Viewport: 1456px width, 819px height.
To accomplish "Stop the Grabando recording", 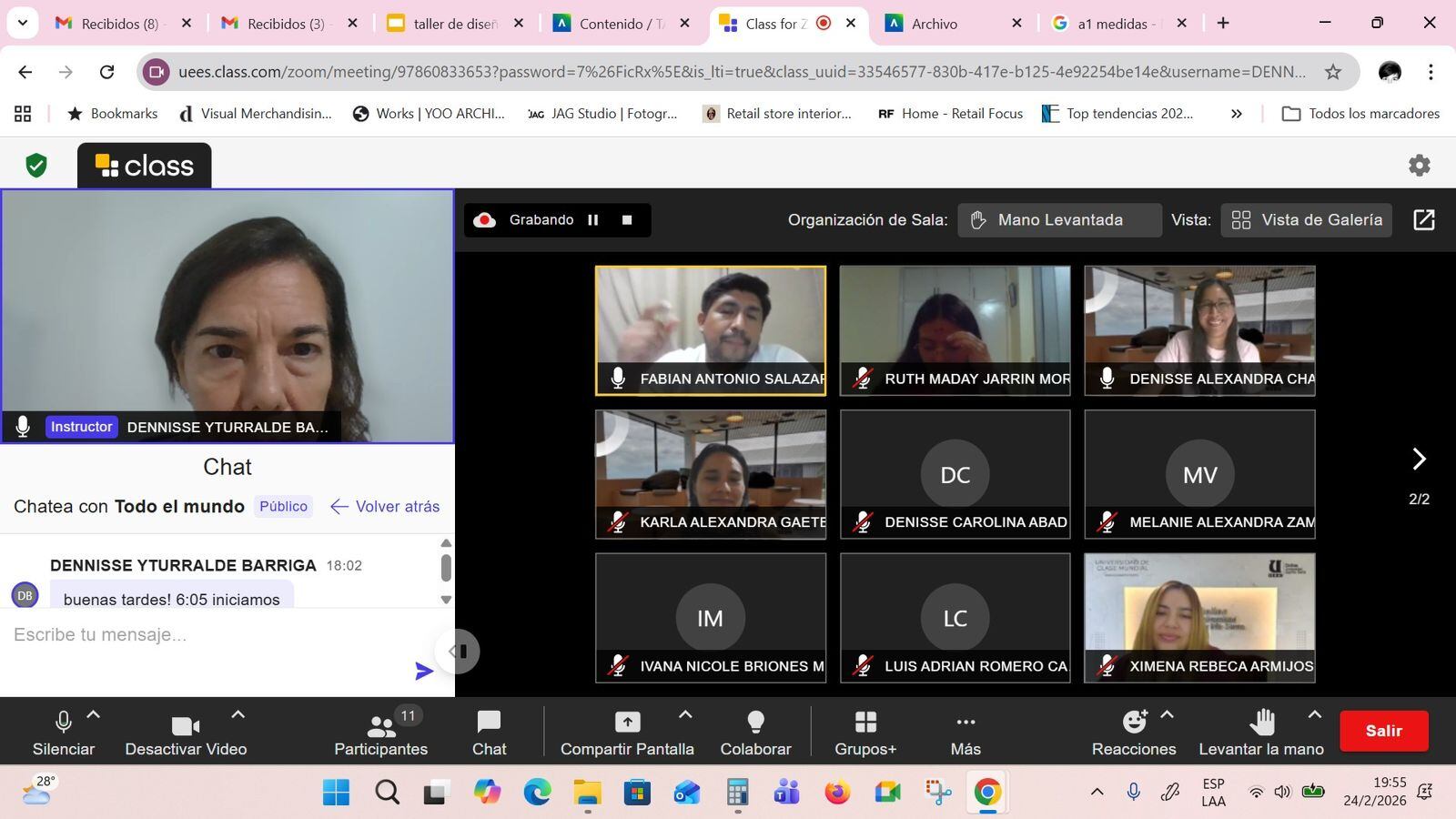I will point(627,220).
